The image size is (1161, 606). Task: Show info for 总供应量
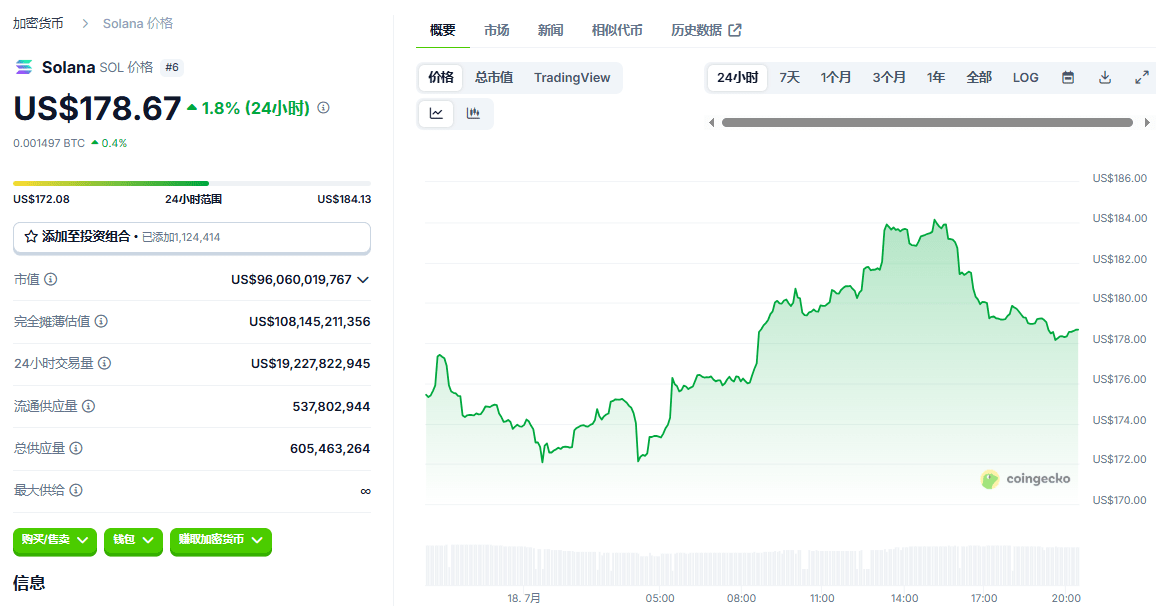76,448
